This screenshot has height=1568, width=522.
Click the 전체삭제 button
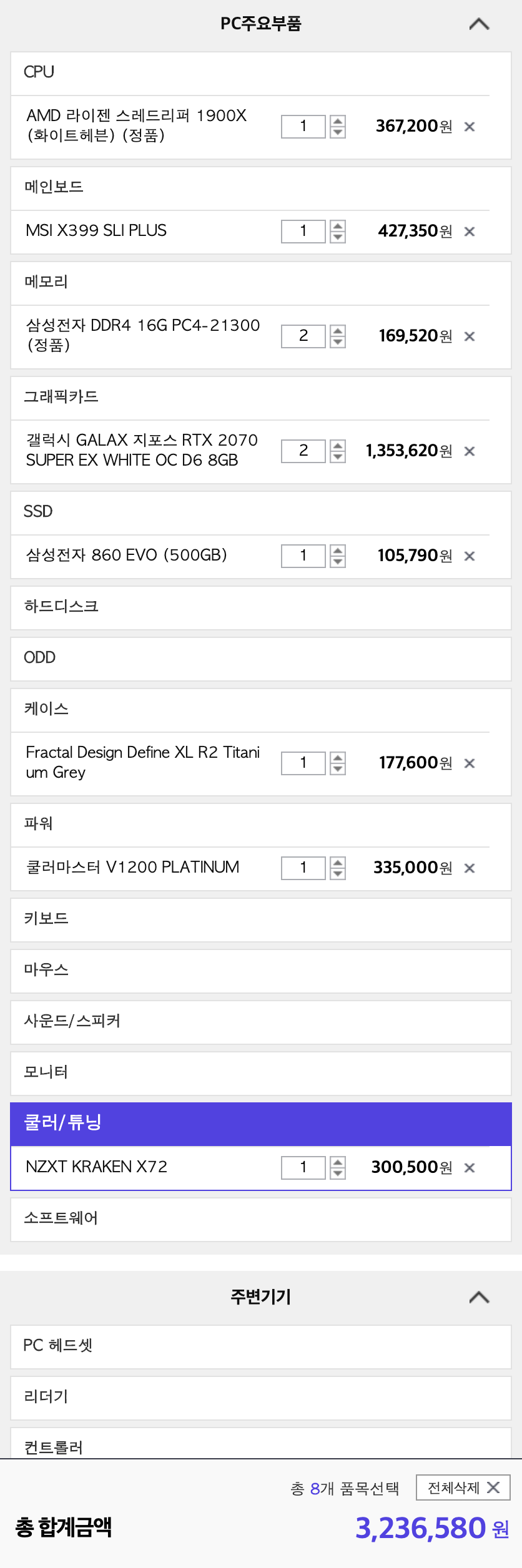pyautogui.click(x=463, y=1487)
